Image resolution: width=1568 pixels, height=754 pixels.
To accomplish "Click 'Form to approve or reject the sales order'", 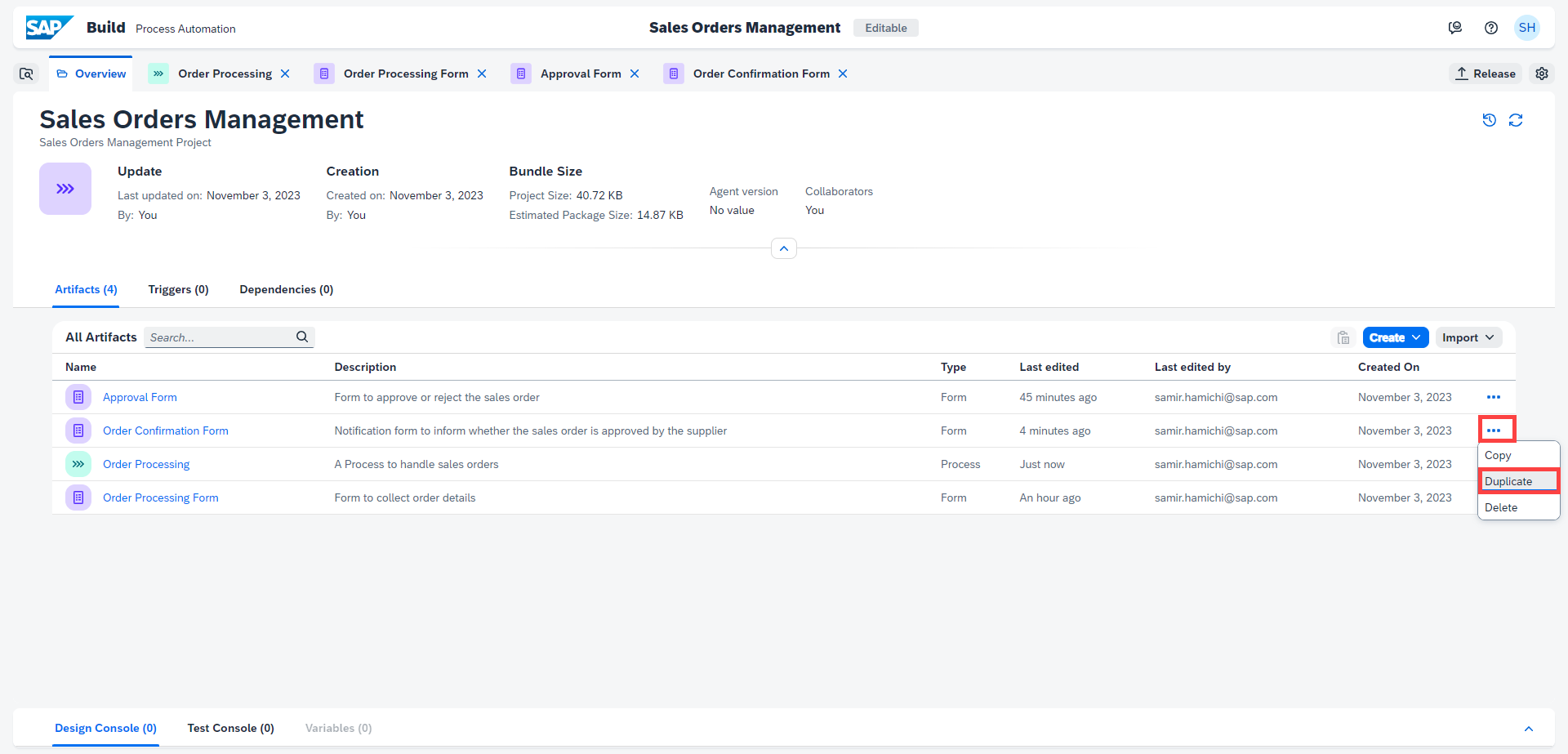I will [437, 397].
